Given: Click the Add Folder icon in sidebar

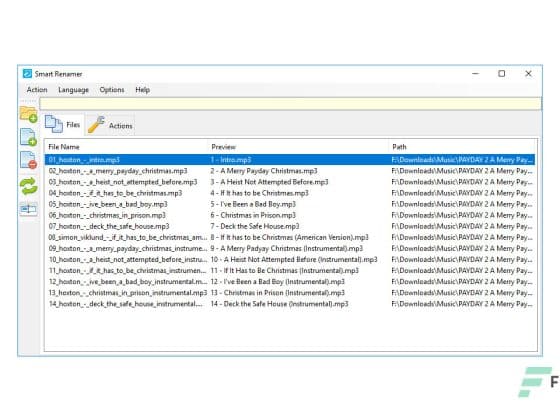Looking at the screenshot, I should [29, 114].
